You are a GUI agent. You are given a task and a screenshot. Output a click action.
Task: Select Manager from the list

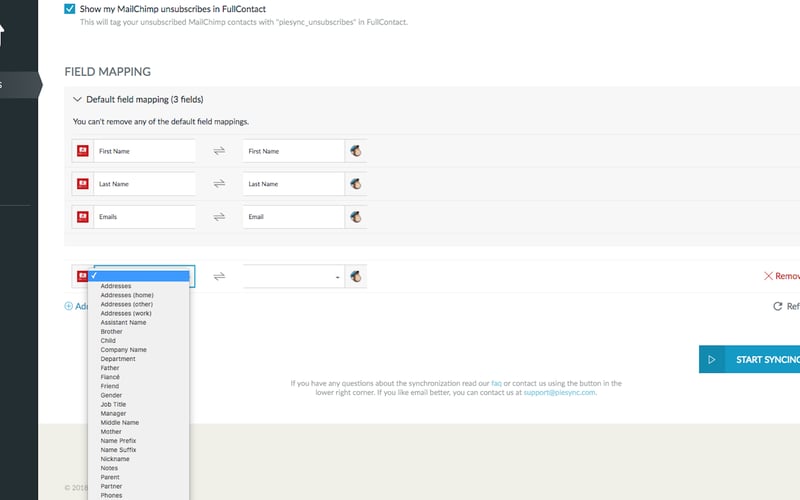[113, 414]
